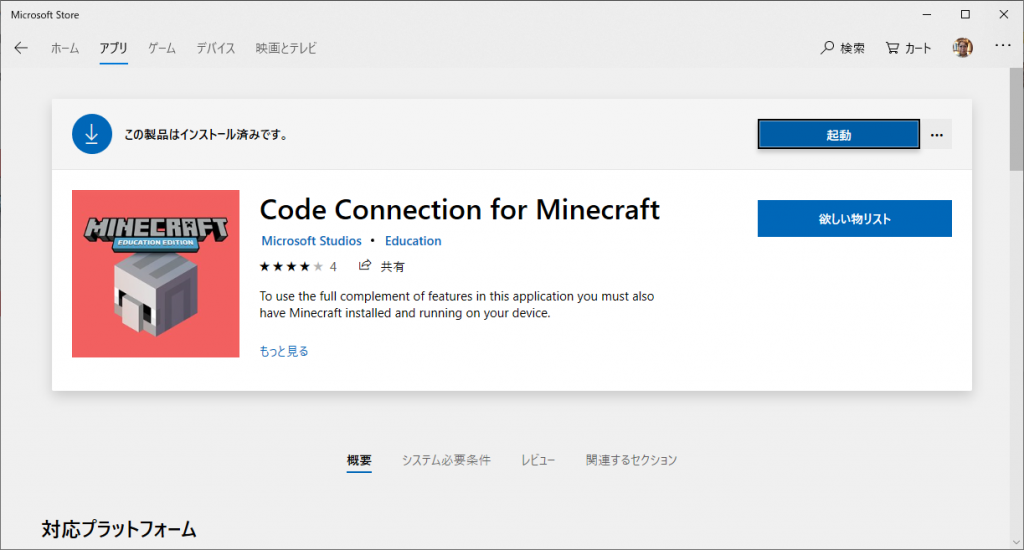
Task: Click the vertical scrollbar thumb
Action: pos(1016,118)
